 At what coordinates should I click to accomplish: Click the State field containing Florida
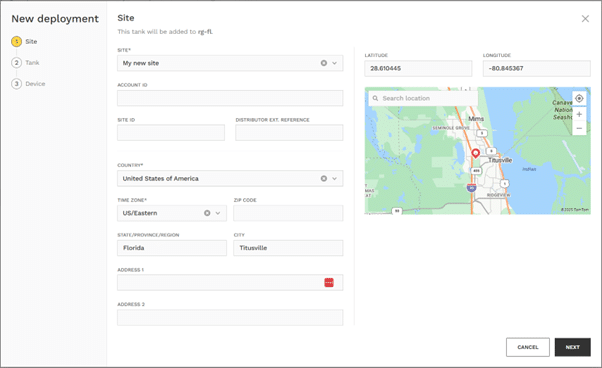[172, 248]
